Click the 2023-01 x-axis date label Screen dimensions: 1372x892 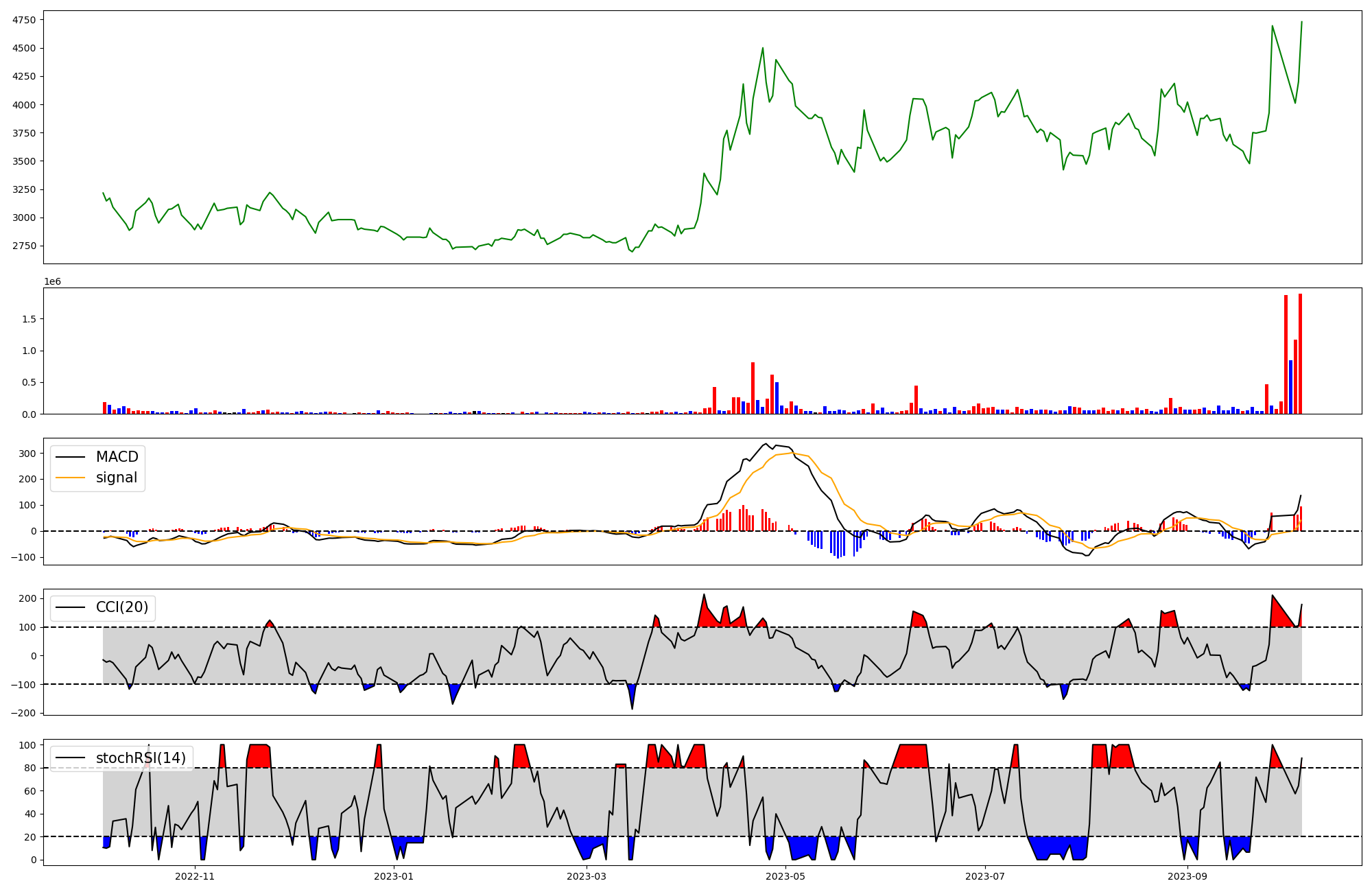[x=394, y=876]
